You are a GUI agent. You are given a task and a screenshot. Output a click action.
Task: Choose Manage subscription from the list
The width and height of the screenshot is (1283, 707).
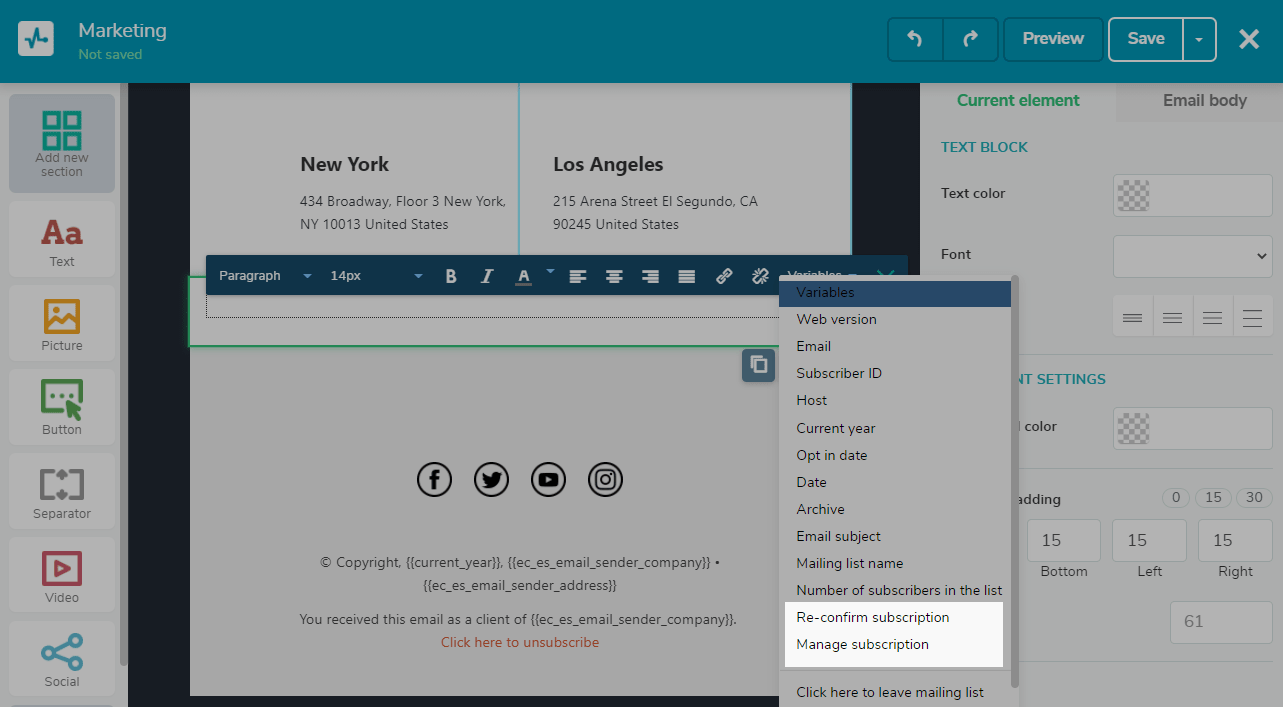pos(862,644)
